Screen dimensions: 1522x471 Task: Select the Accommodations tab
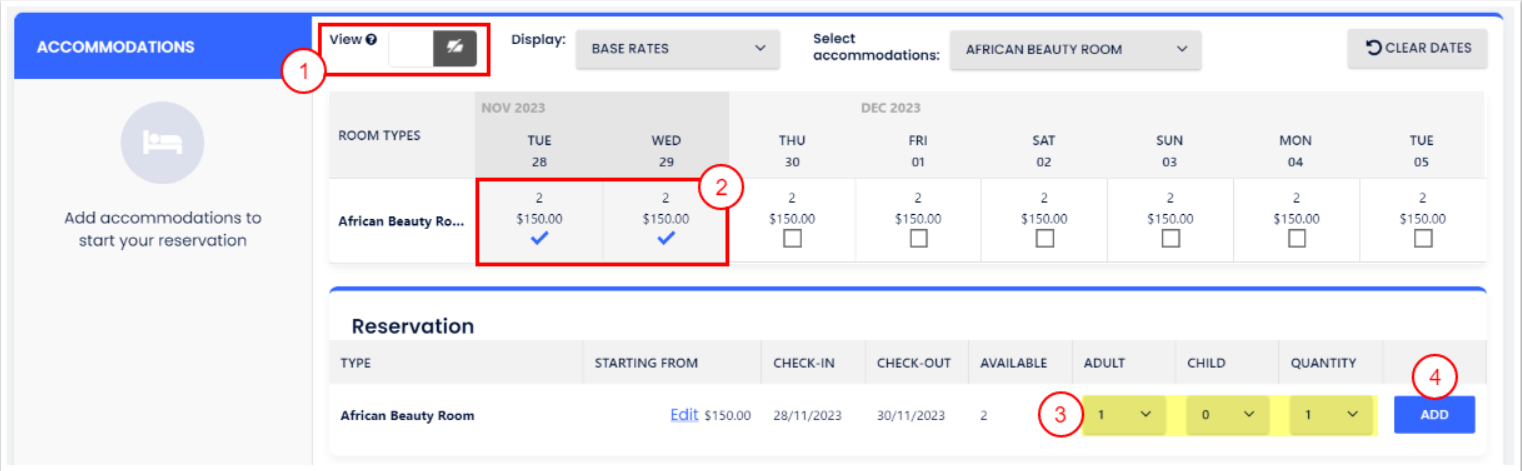coord(115,47)
